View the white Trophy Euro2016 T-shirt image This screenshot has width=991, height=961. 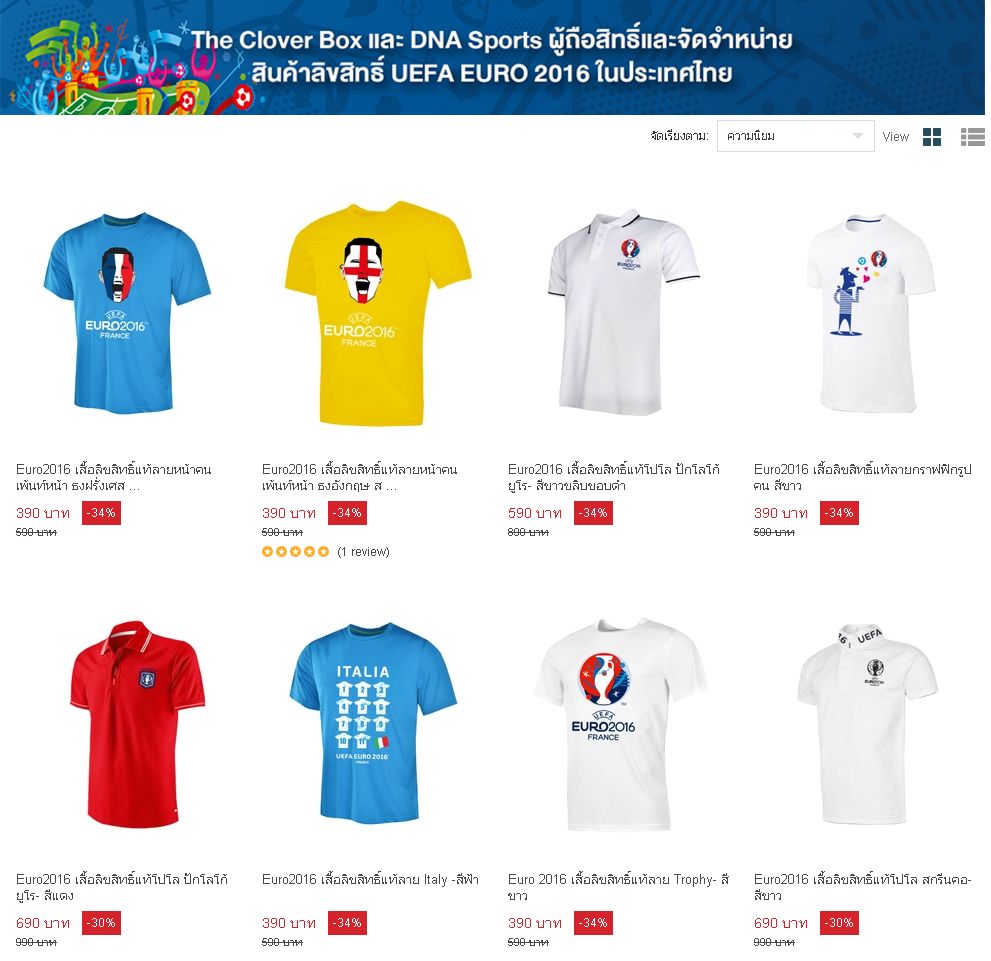pyautogui.click(x=619, y=725)
